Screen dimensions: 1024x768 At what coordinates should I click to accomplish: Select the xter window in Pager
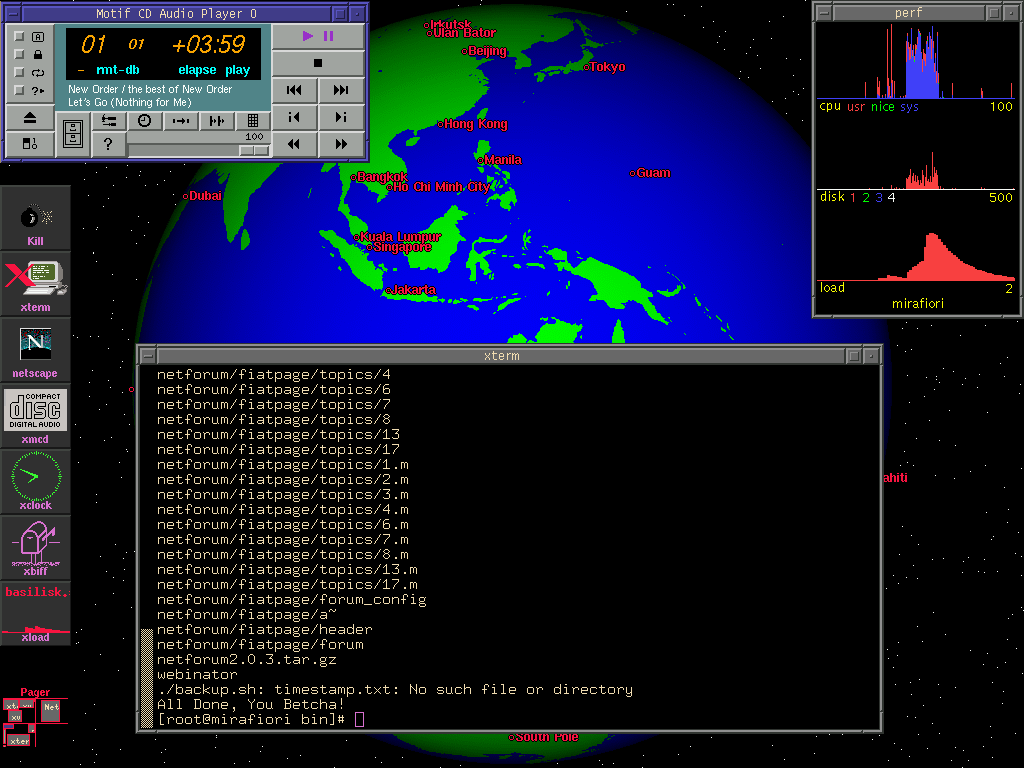click(20, 741)
